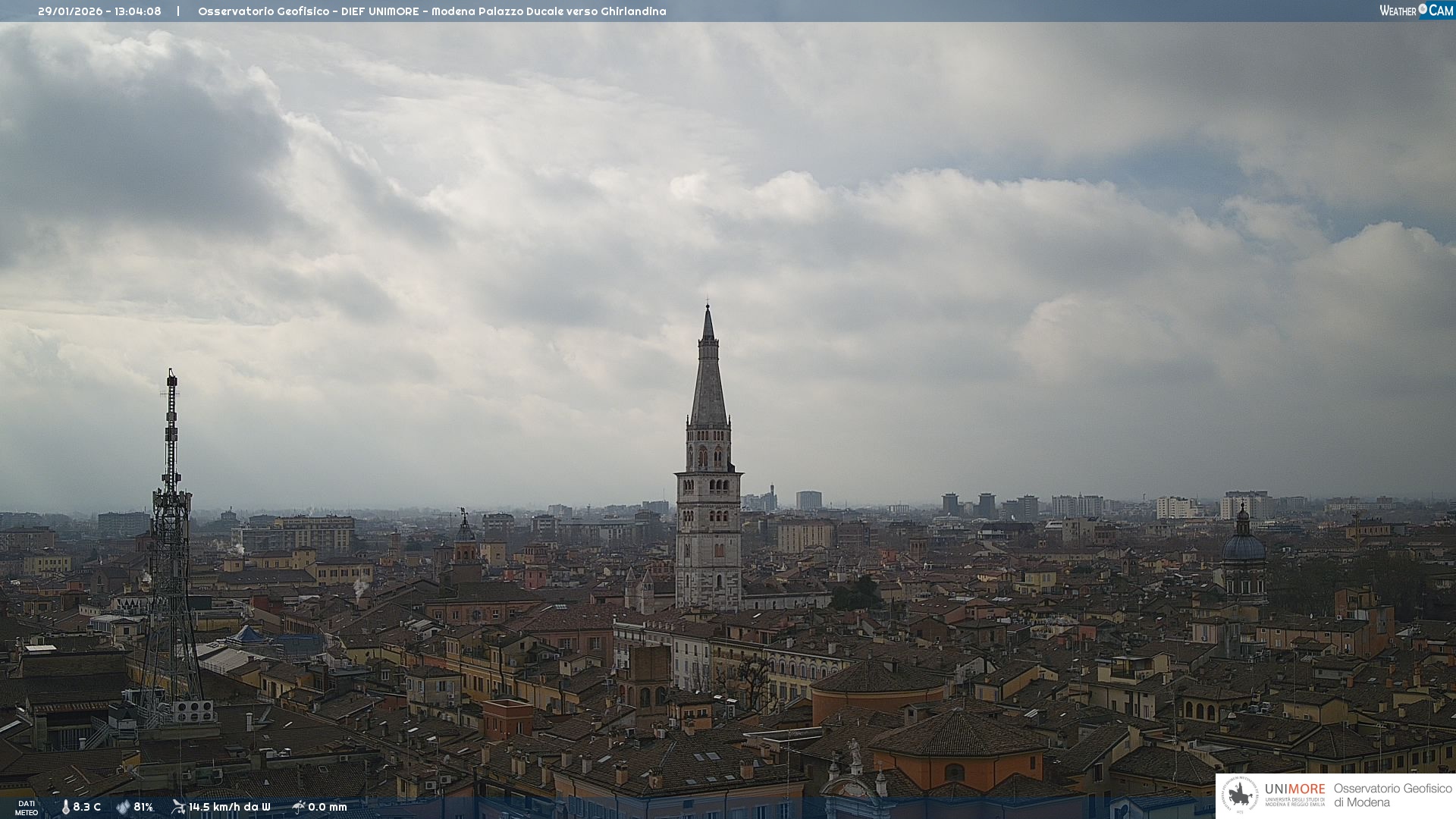Click the umbrella rainfall icon
Screen dimensions: 1456x819
pos(299,807)
